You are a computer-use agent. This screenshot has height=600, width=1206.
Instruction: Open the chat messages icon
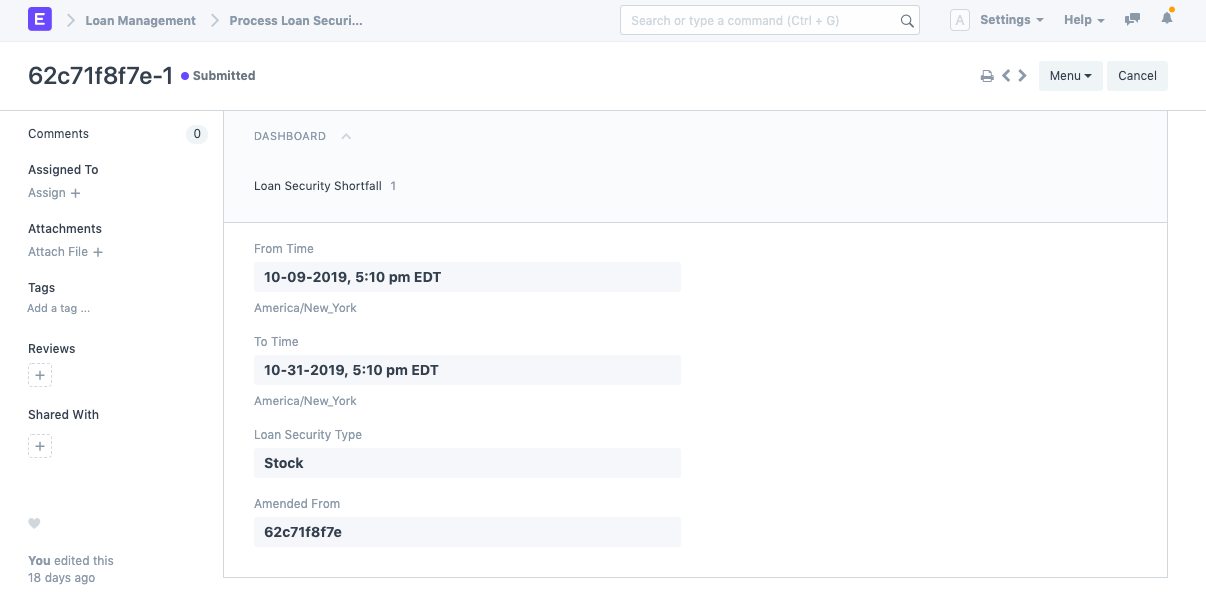pyautogui.click(x=1132, y=20)
